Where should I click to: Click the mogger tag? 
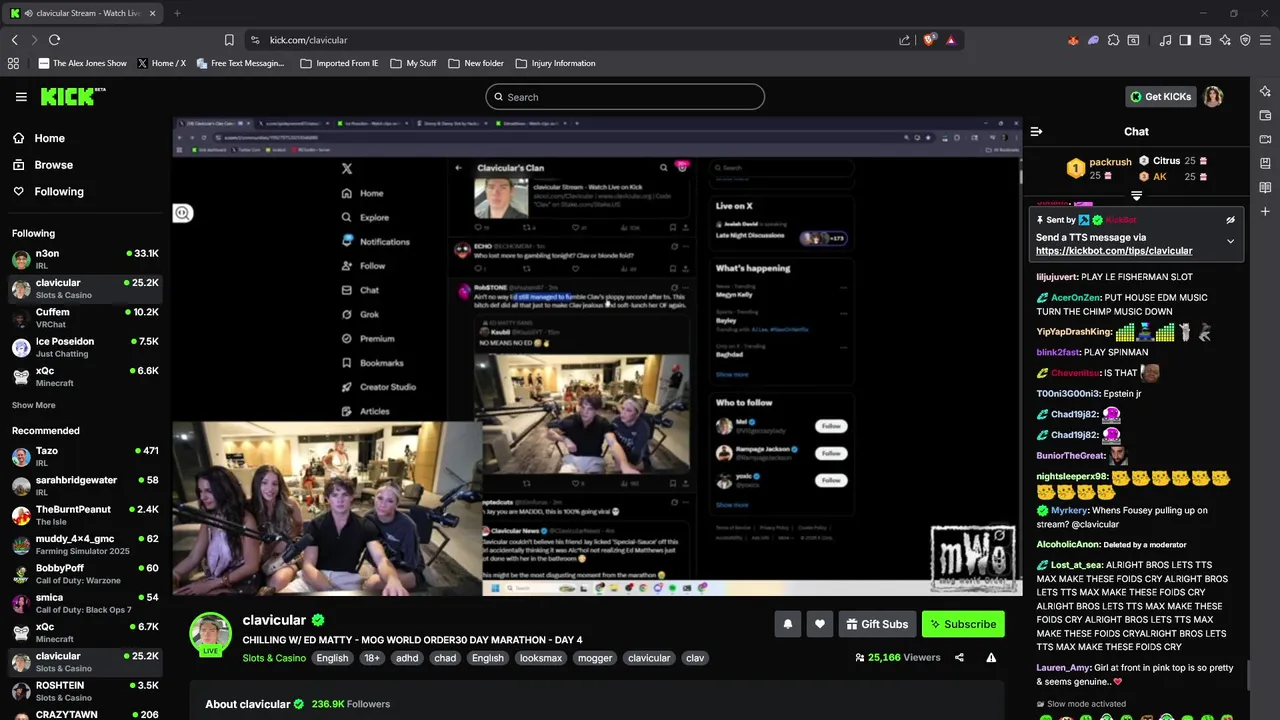595,658
